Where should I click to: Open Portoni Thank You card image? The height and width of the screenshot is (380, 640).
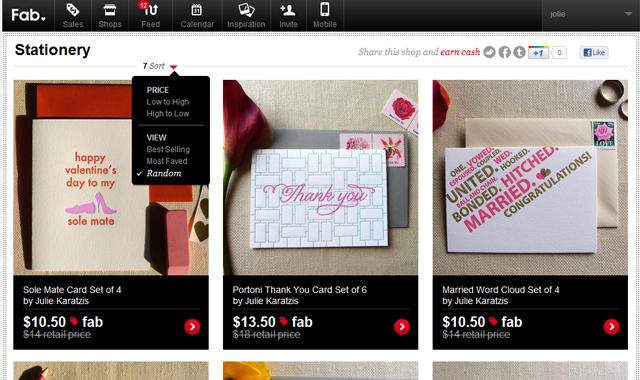320,178
